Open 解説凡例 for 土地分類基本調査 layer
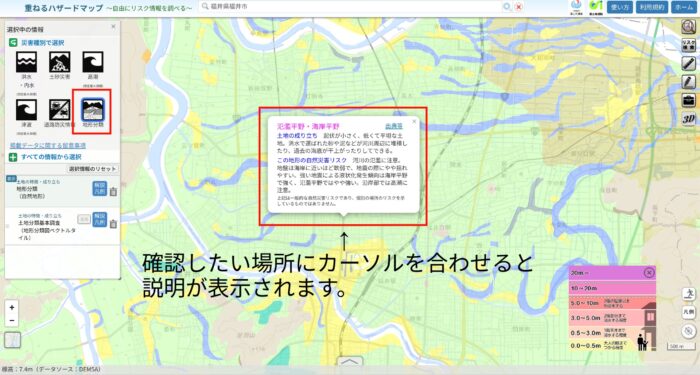The height and width of the screenshot is (375, 700). (100, 220)
